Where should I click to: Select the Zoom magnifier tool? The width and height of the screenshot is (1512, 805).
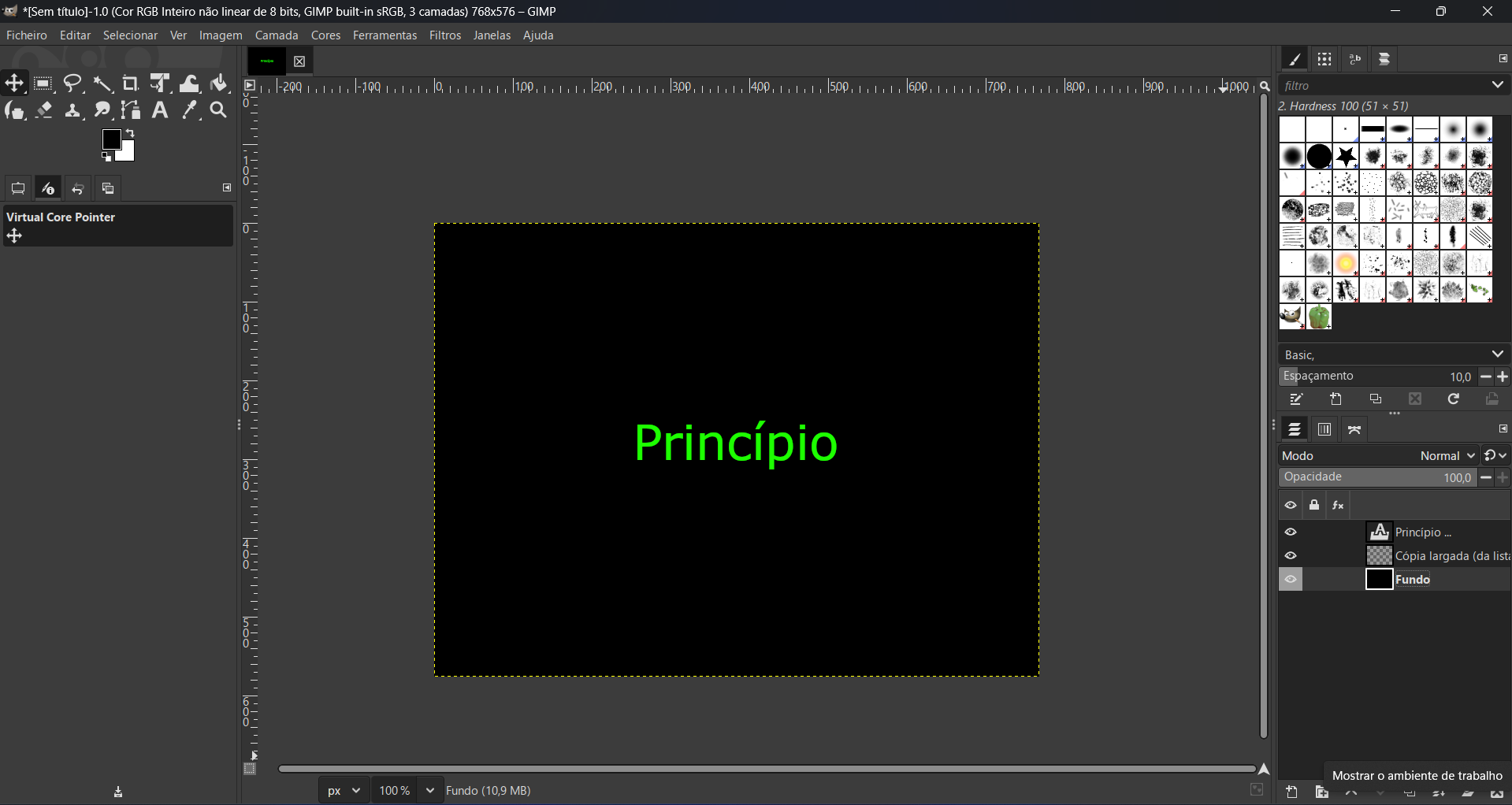218,110
